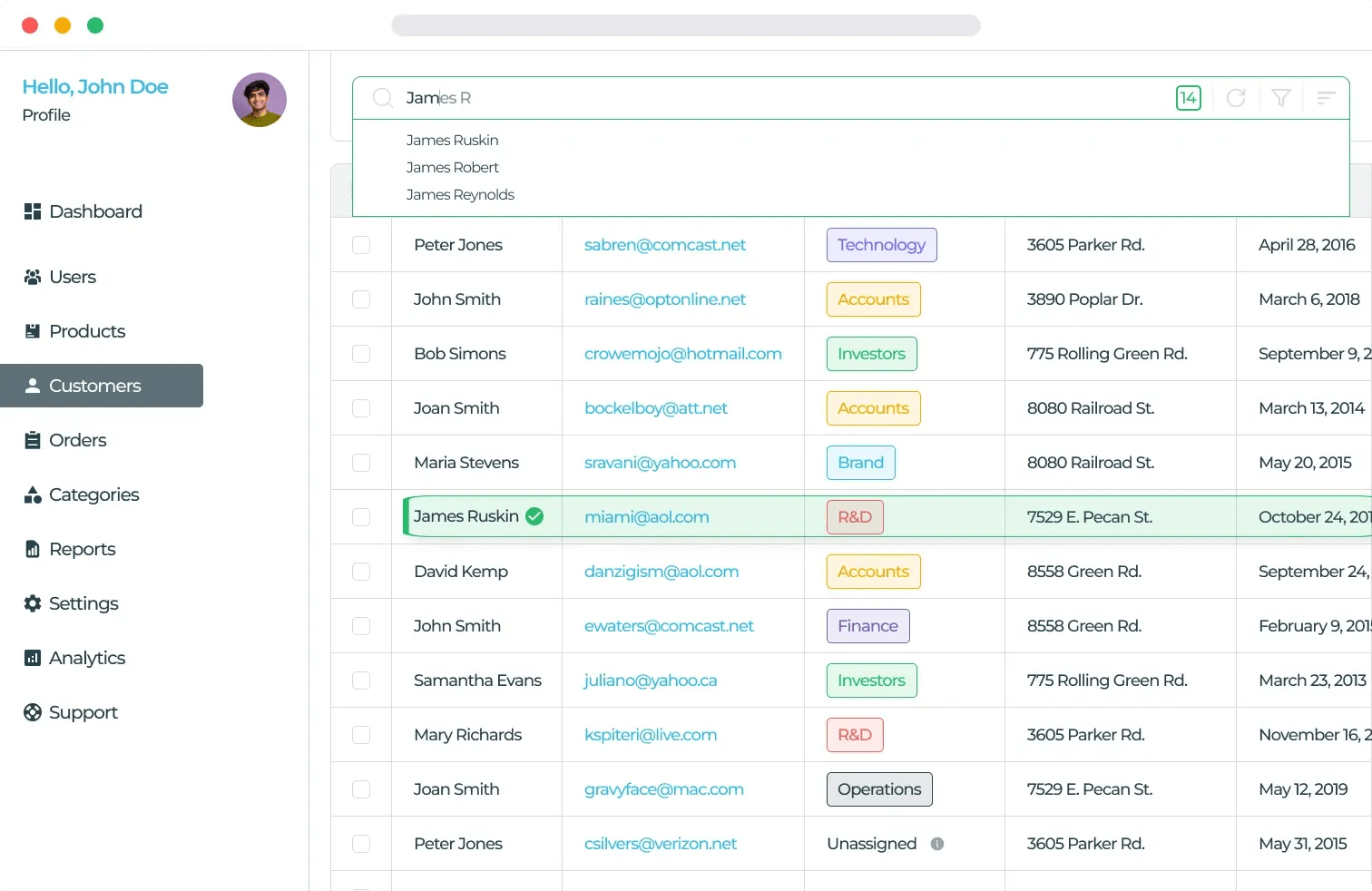This screenshot has height=891, width=1372.
Task: Open the Categories section
Action: [93, 494]
